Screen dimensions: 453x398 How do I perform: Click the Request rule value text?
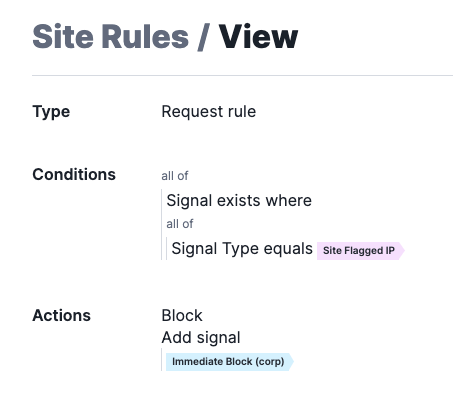click(209, 111)
